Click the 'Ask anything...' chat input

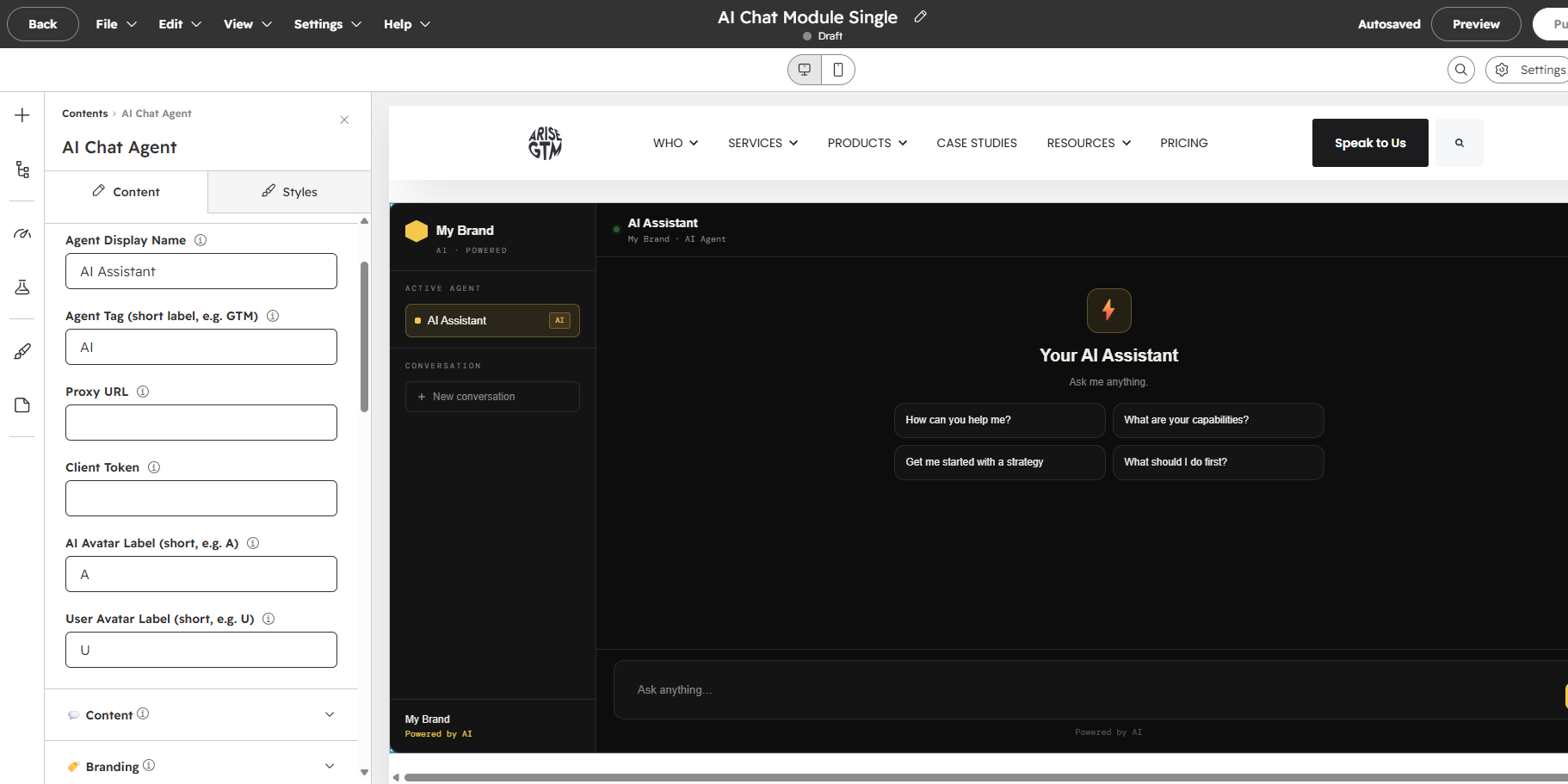tap(1090, 689)
